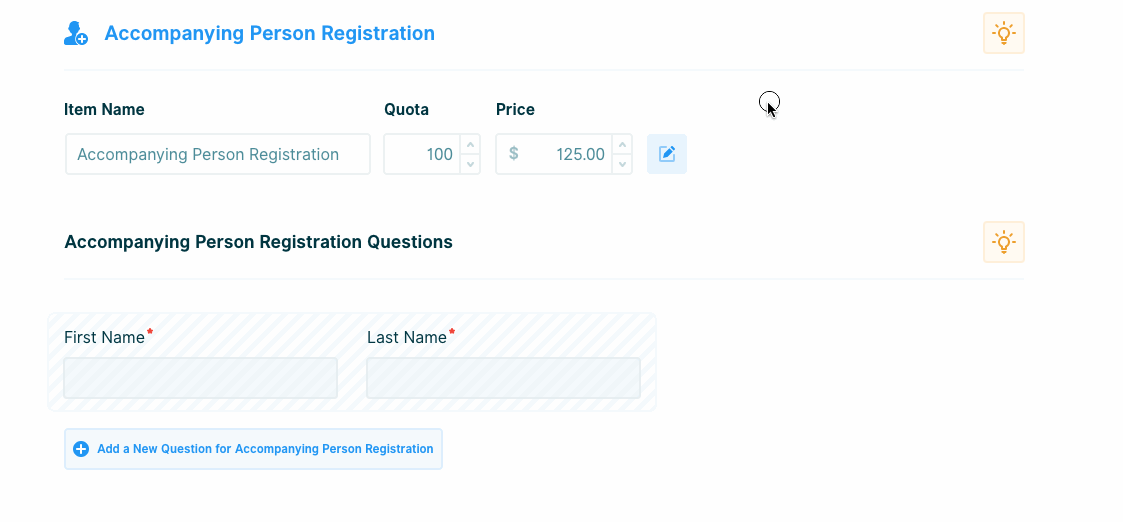The image size is (1123, 522).
Task: Click the First Name label
Action: 104,337
